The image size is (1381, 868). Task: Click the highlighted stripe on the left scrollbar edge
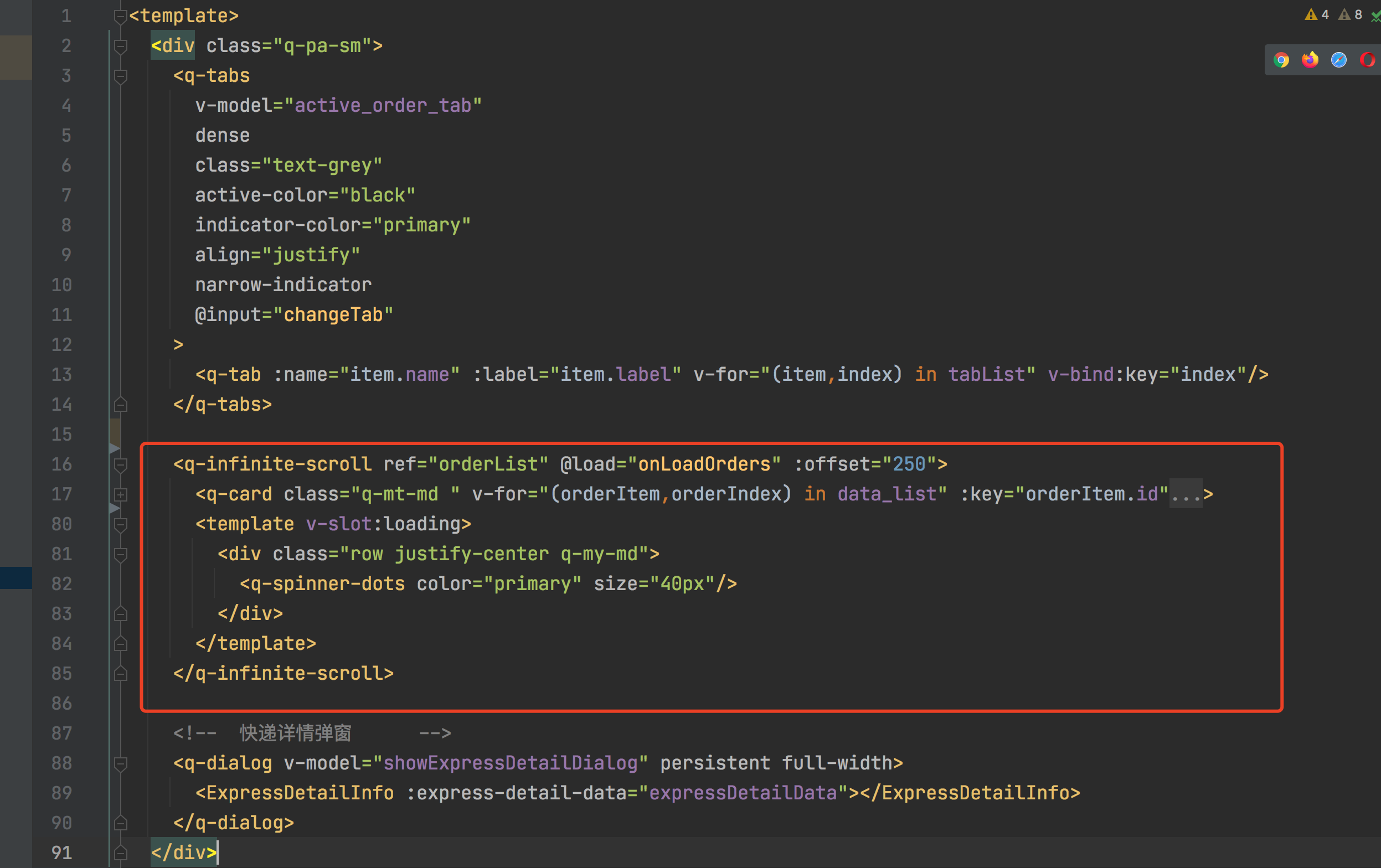pos(16,578)
